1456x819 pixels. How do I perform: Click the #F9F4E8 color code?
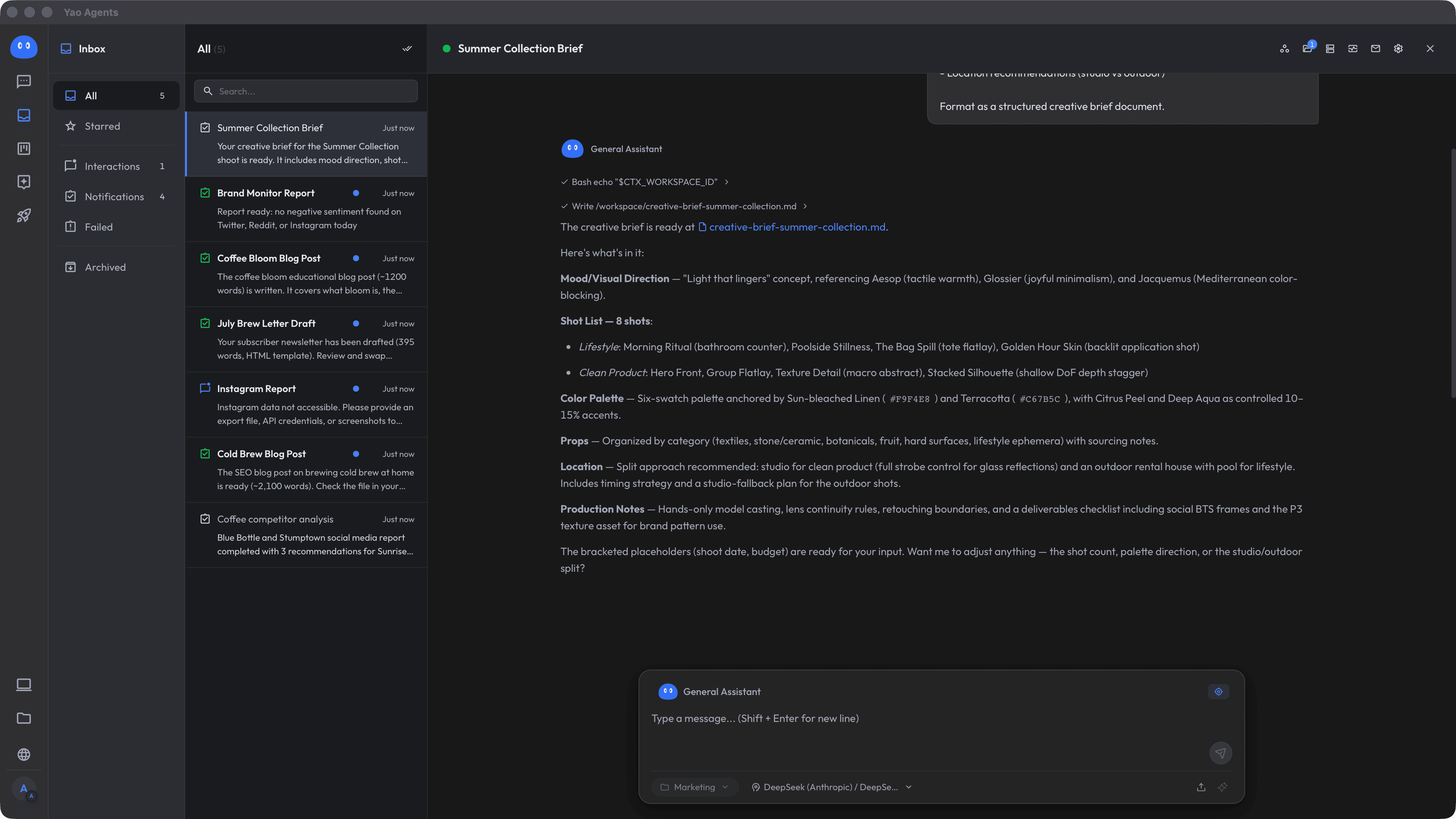910,399
